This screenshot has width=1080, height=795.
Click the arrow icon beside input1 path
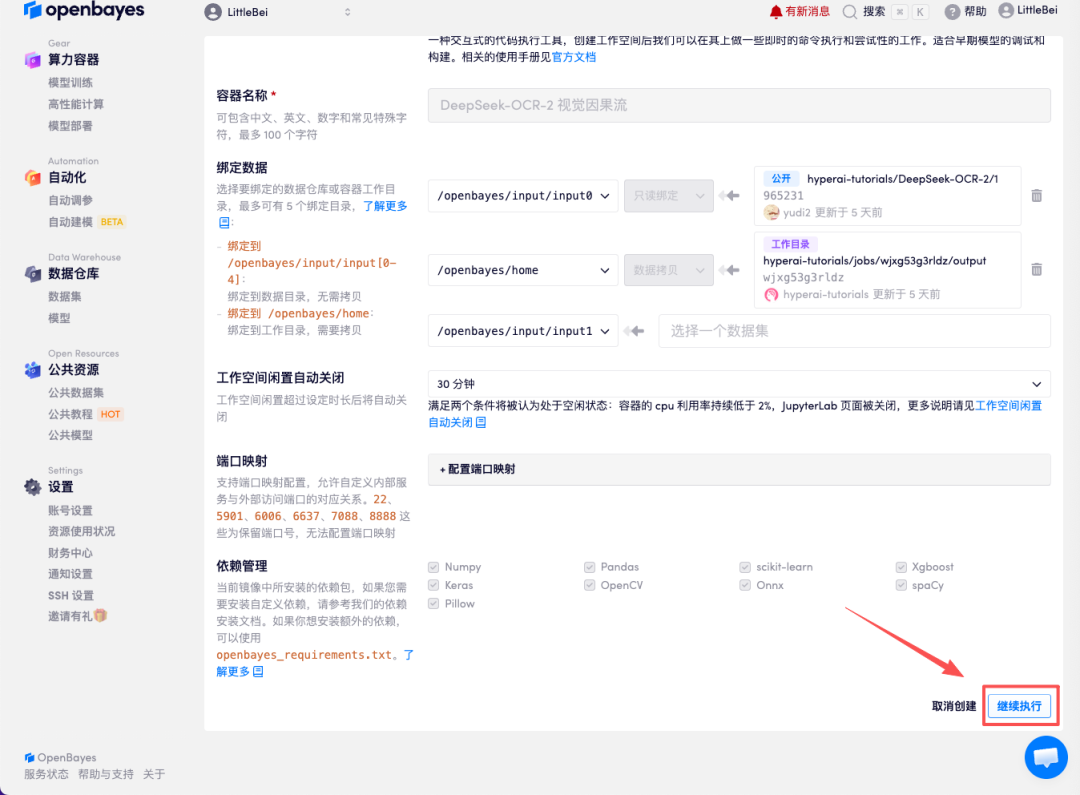[x=634, y=331]
